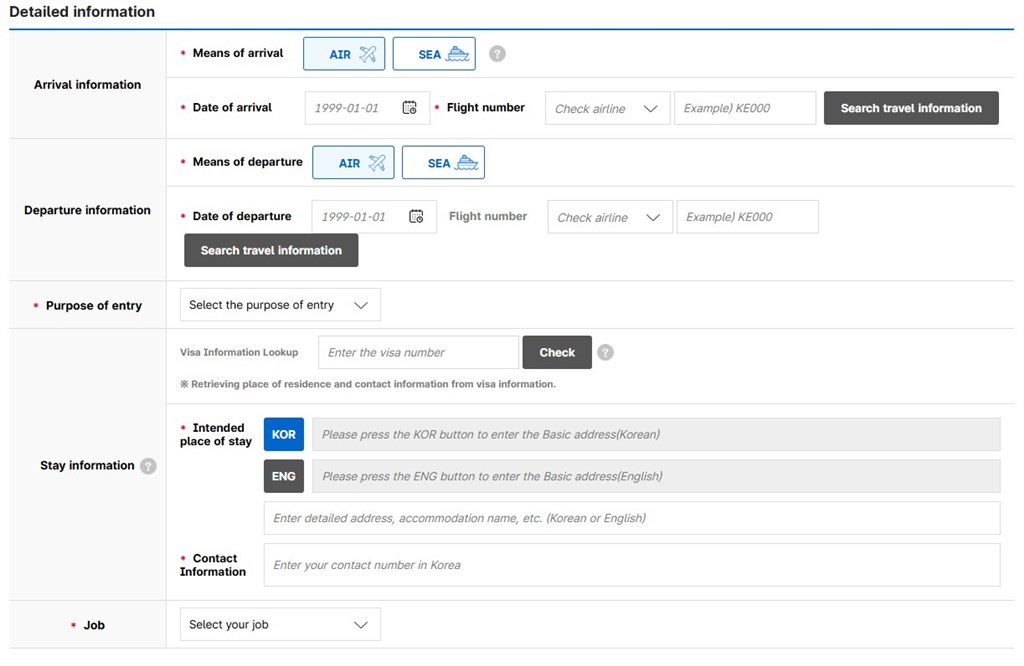Open the arrival date calendar icon
Image resolution: width=1024 pixels, height=666 pixels.
pyautogui.click(x=409, y=108)
